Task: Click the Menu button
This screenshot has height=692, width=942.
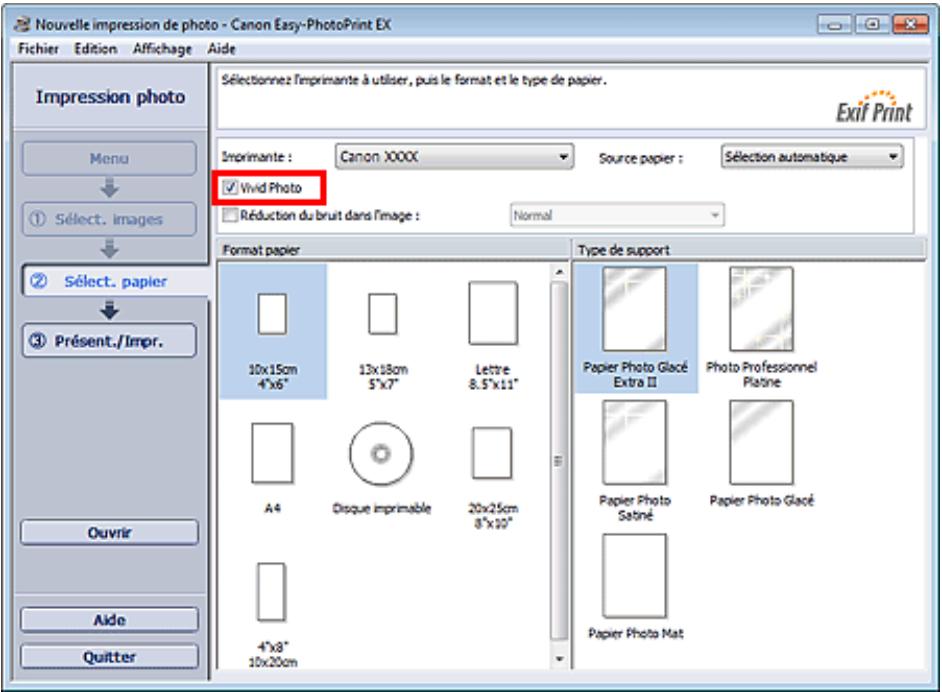Action: click(109, 159)
